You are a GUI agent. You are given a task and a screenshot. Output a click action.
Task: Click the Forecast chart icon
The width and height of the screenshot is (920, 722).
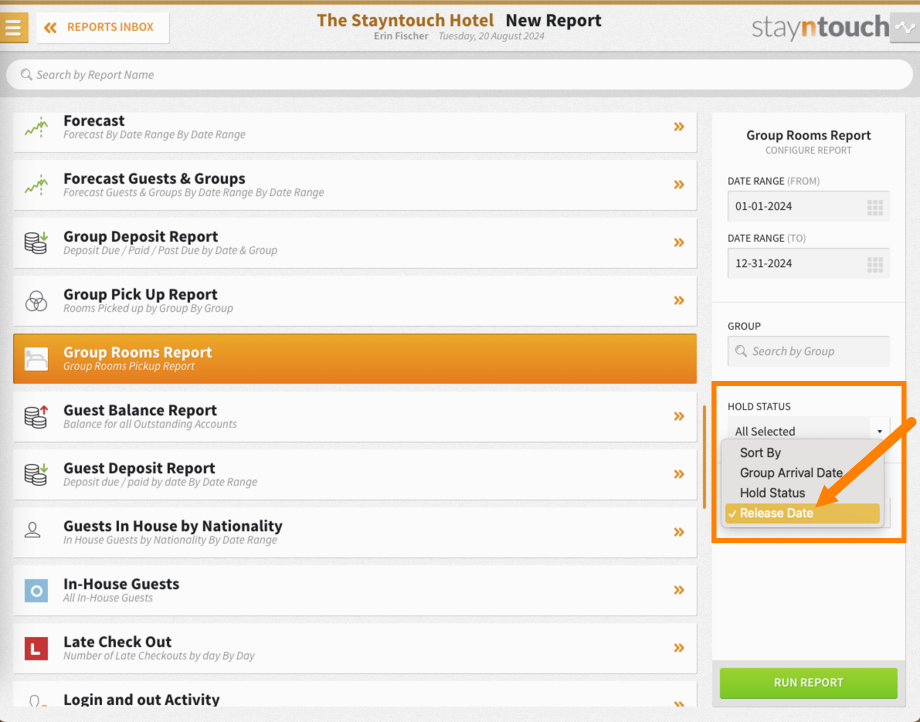(x=36, y=127)
